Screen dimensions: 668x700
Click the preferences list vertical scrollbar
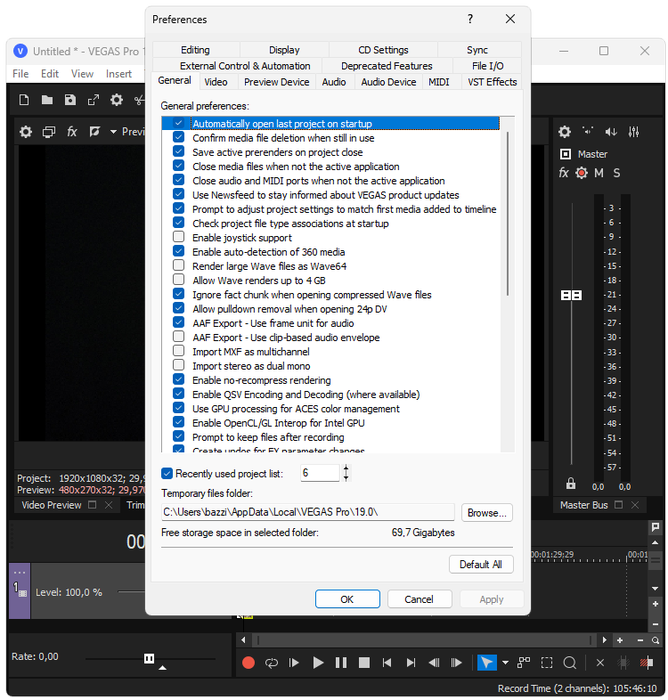pos(508,213)
